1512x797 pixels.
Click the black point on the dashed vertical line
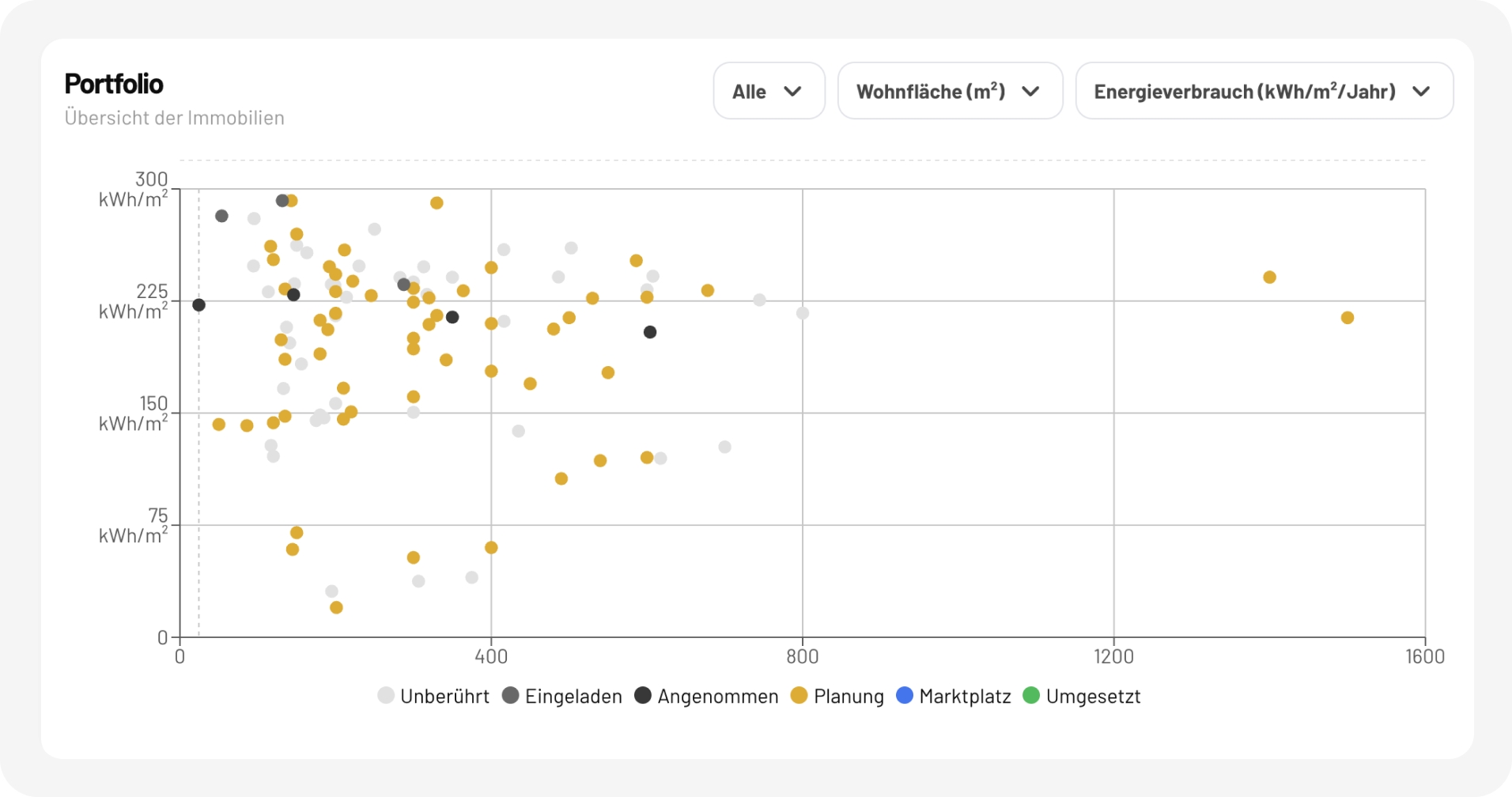click(x=198, y=305)
